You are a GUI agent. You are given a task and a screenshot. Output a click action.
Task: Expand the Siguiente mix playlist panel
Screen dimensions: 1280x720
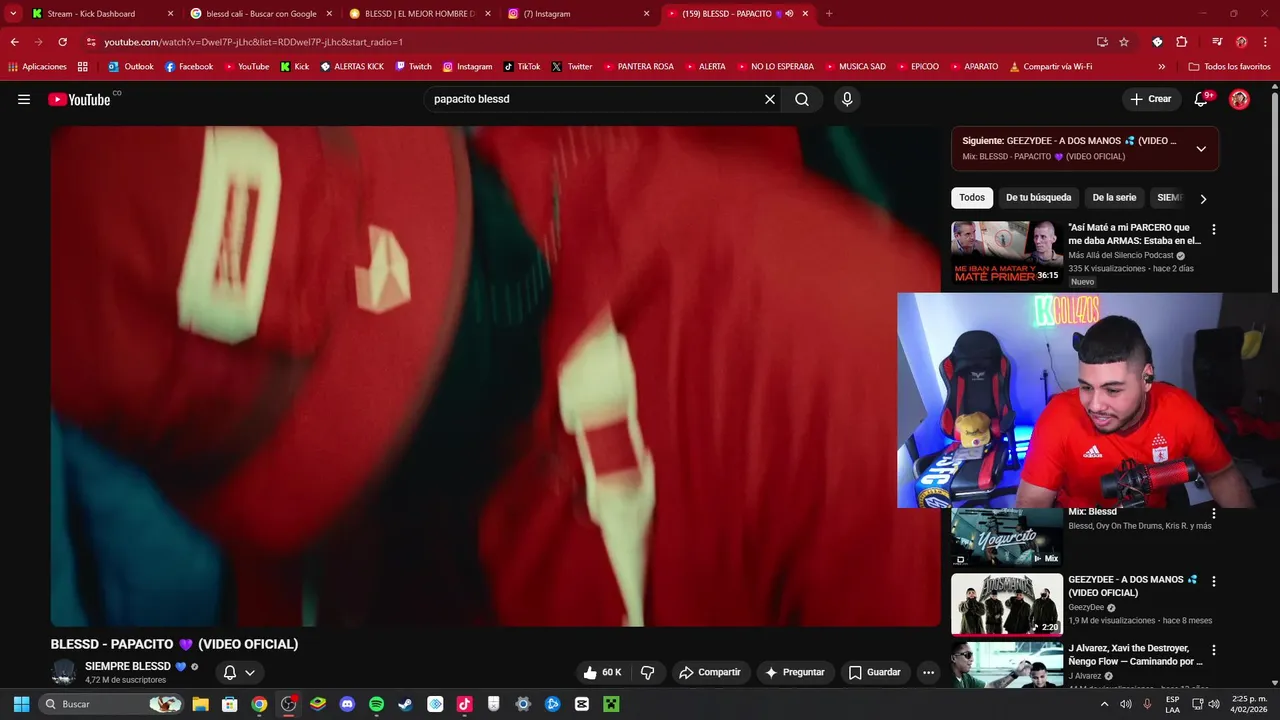(x=1201, y=148)
